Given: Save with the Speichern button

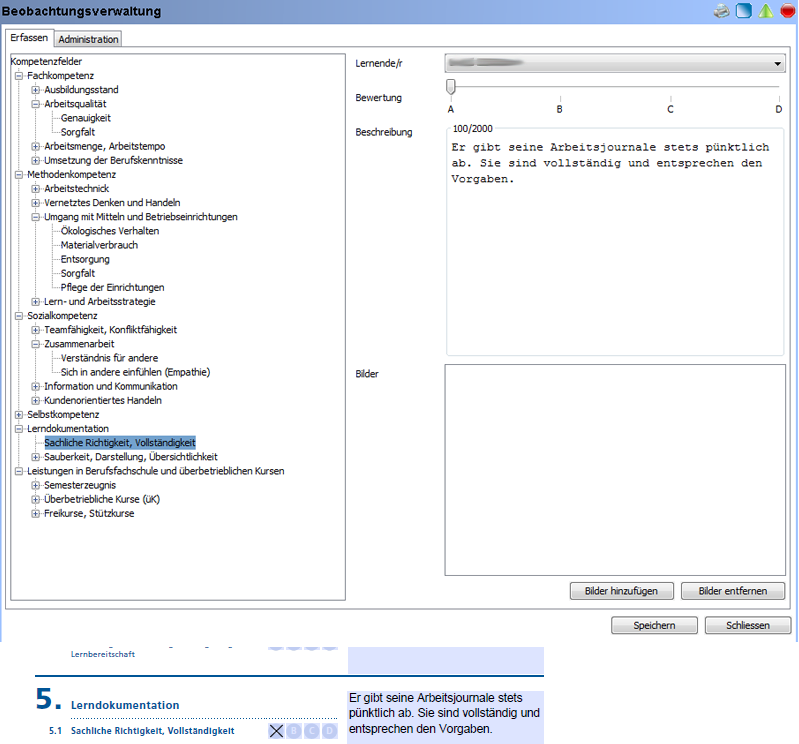Looking at the screenshot, I should pos(654,625).
